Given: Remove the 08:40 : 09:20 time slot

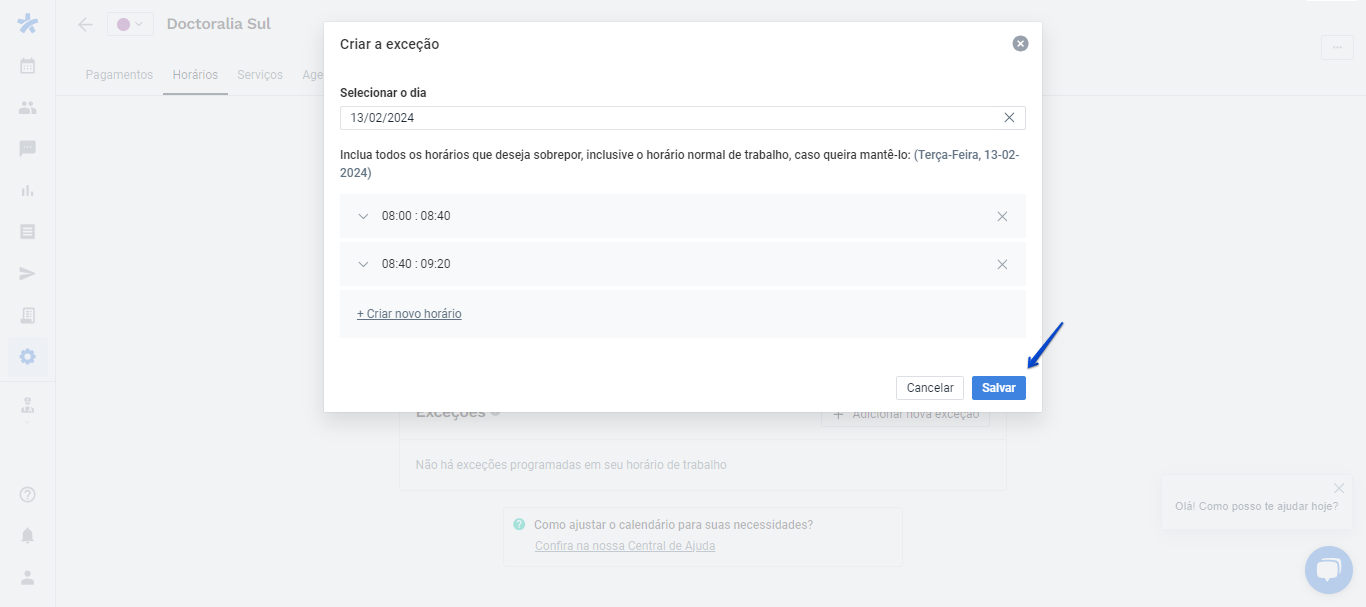Looking at the screenshot, I should [x=1002, y=264].
